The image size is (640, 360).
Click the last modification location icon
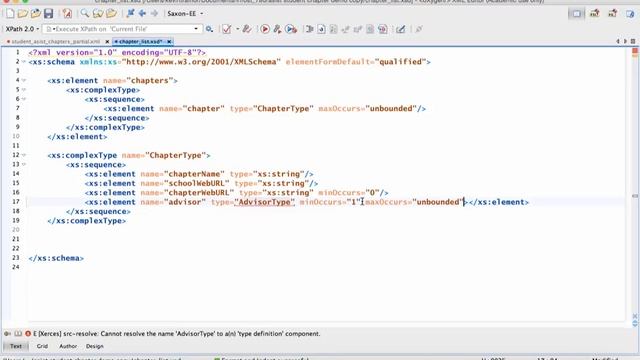point(130,13)
